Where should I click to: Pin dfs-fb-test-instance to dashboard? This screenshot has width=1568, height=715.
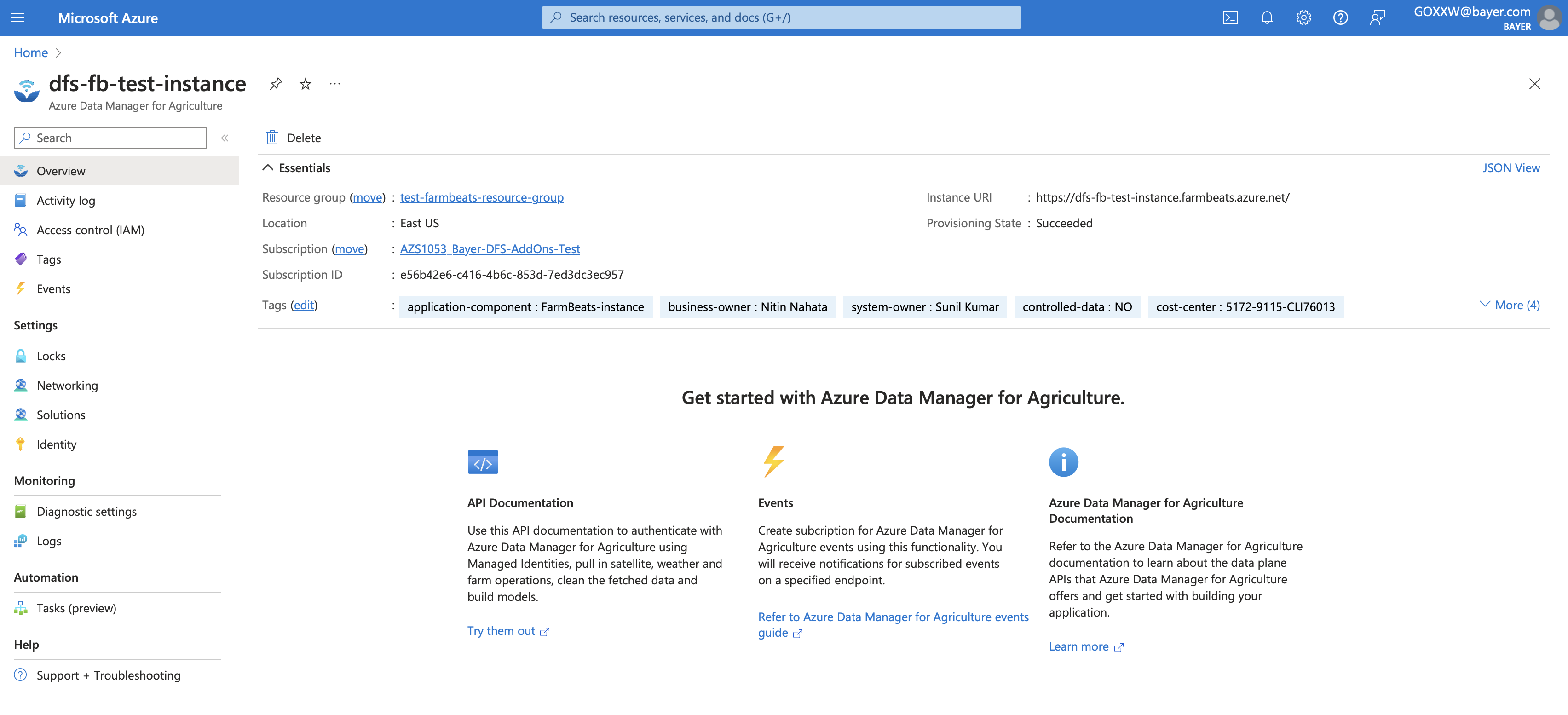(x=276, y=84)
